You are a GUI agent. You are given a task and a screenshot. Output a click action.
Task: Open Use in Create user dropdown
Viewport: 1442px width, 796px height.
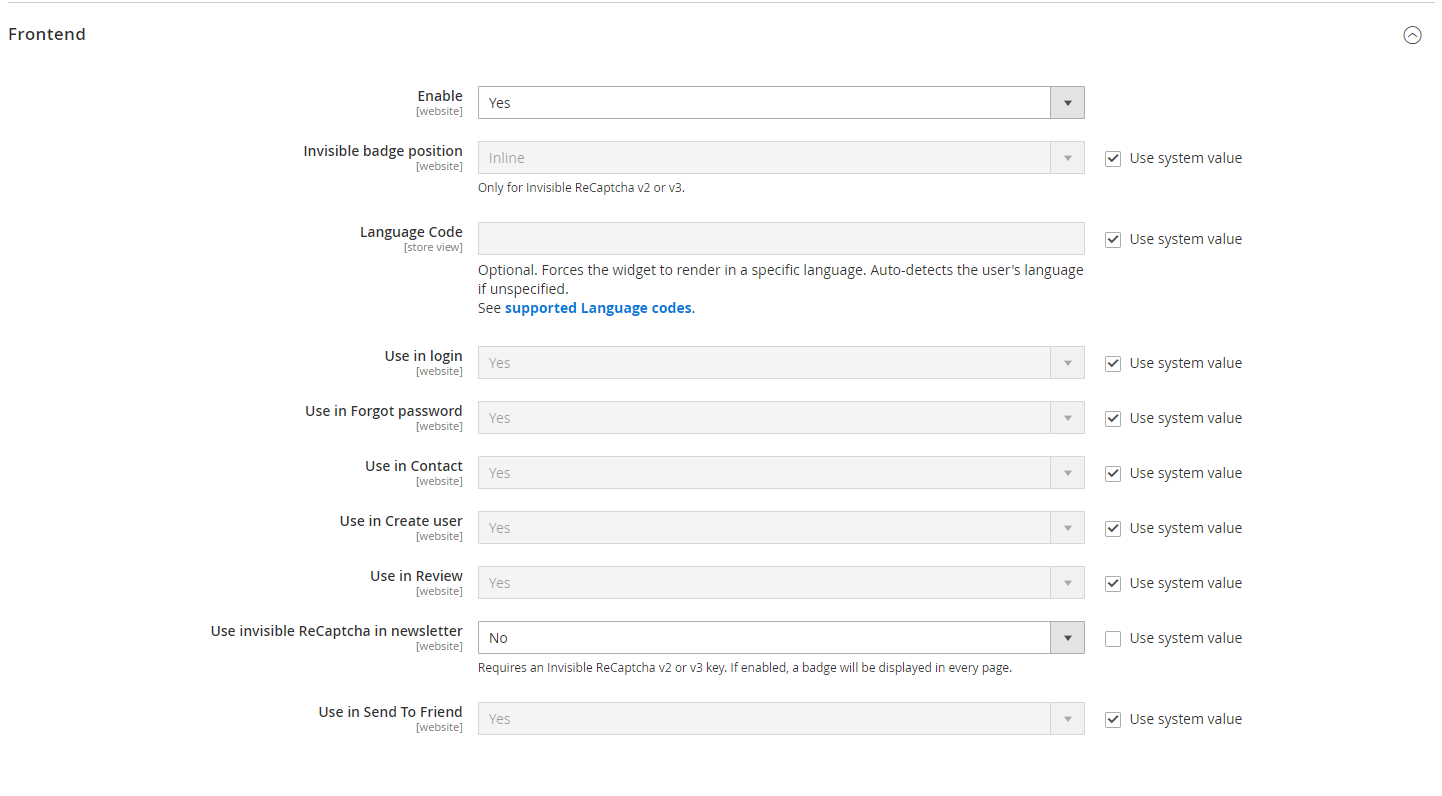781,528
